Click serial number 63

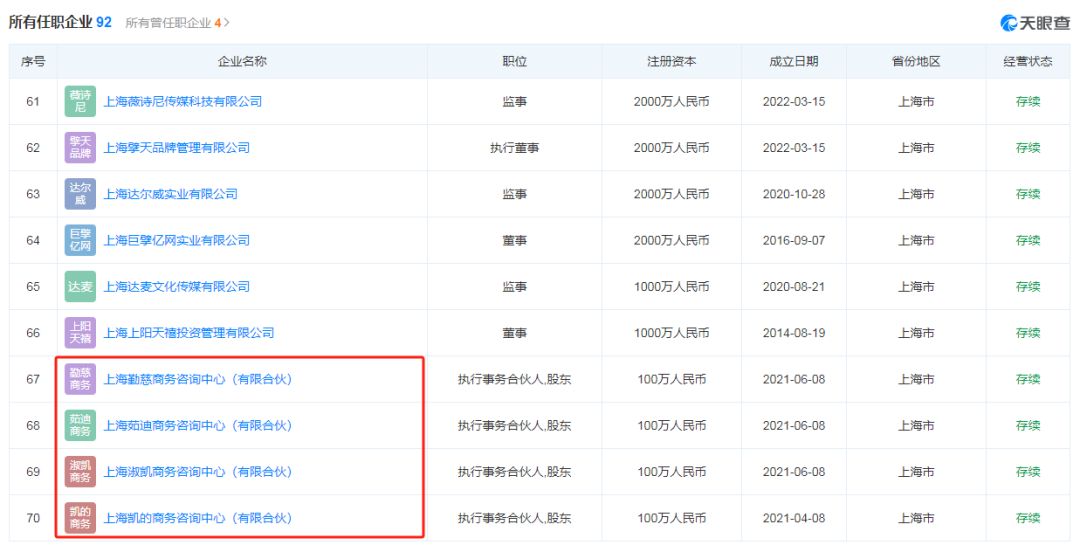[x=33, y=194]
